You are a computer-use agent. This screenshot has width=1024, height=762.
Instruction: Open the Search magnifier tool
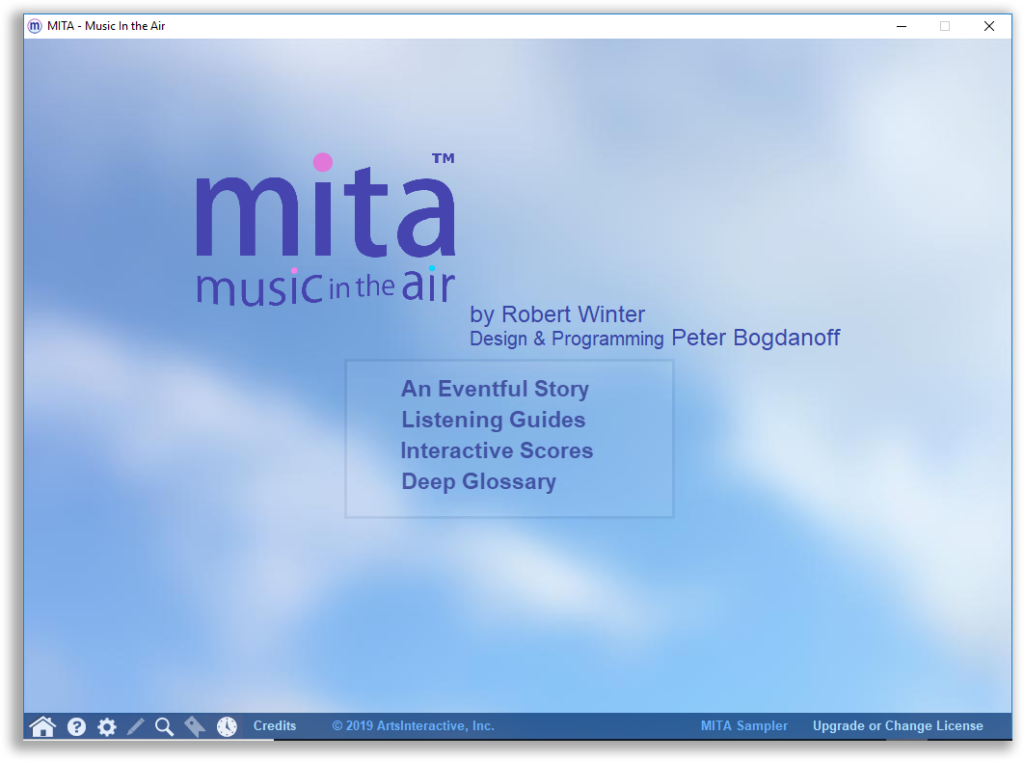point(163,727)
